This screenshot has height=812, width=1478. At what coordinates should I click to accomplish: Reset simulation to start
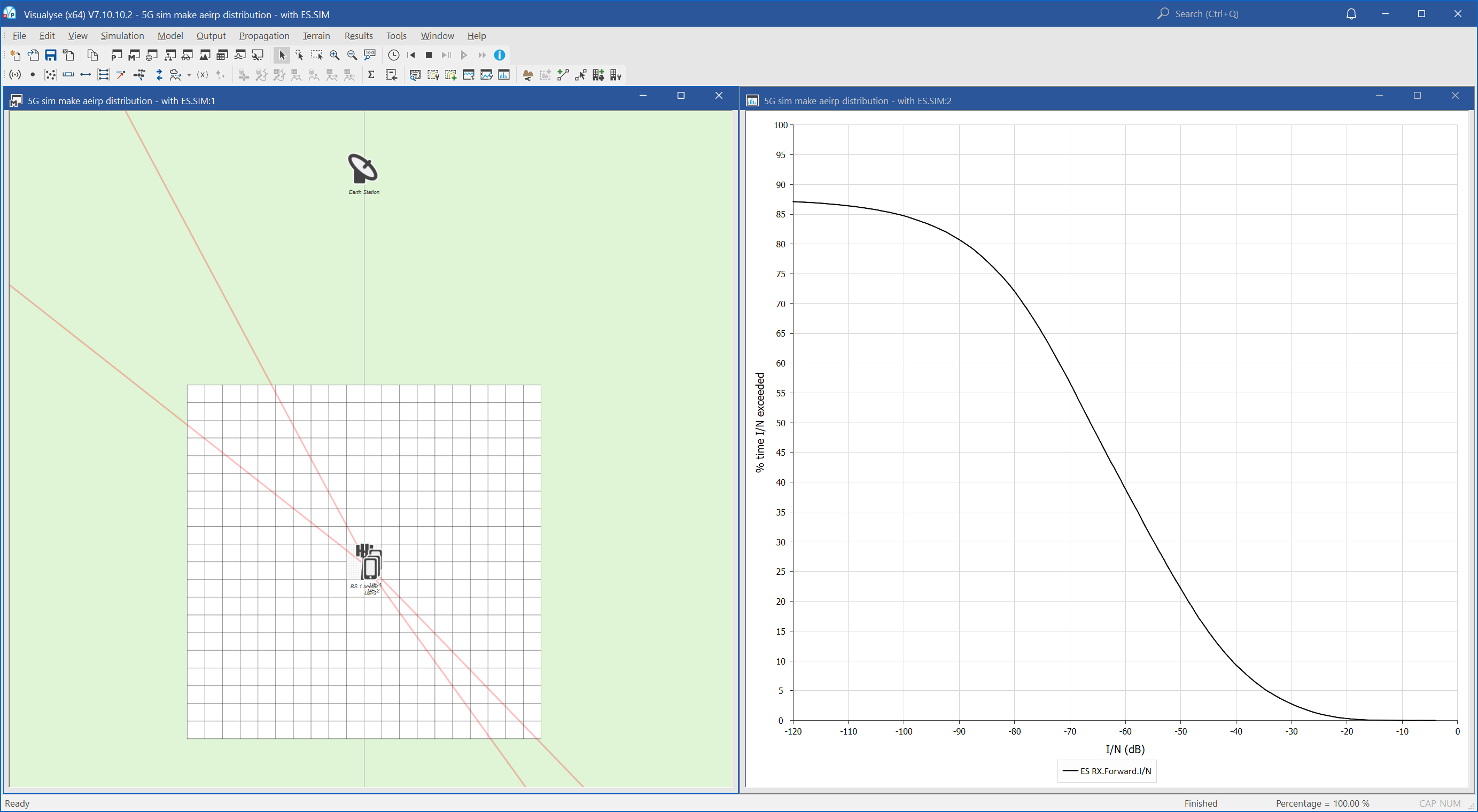pyautogui.click(x=411, y=55)
